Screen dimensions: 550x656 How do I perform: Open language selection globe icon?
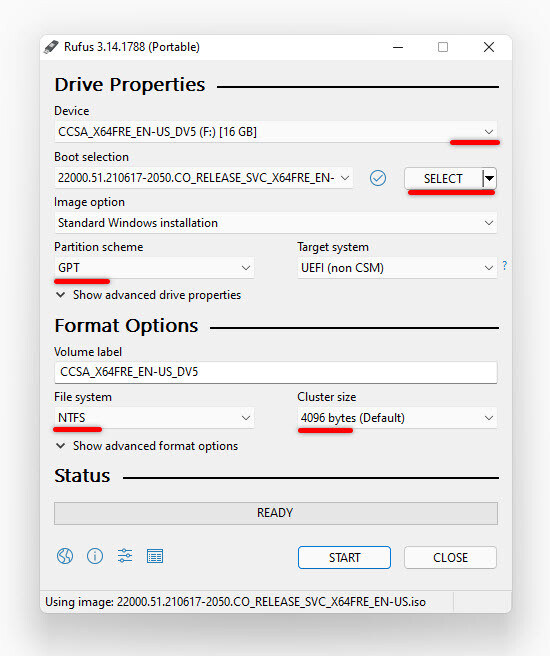point(65,556)
